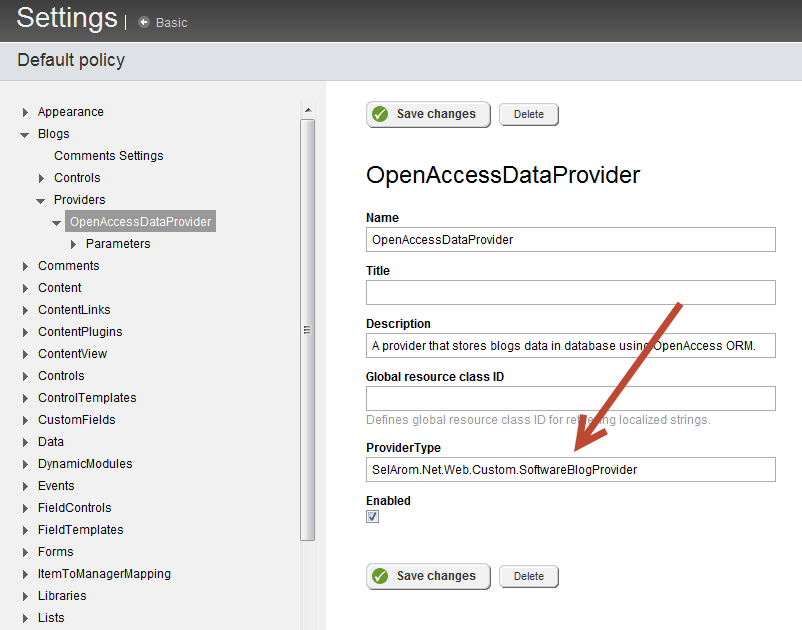Click the panel splitter grip handle
This screenshot has width=802, height=630.
[x=307, y=330]
